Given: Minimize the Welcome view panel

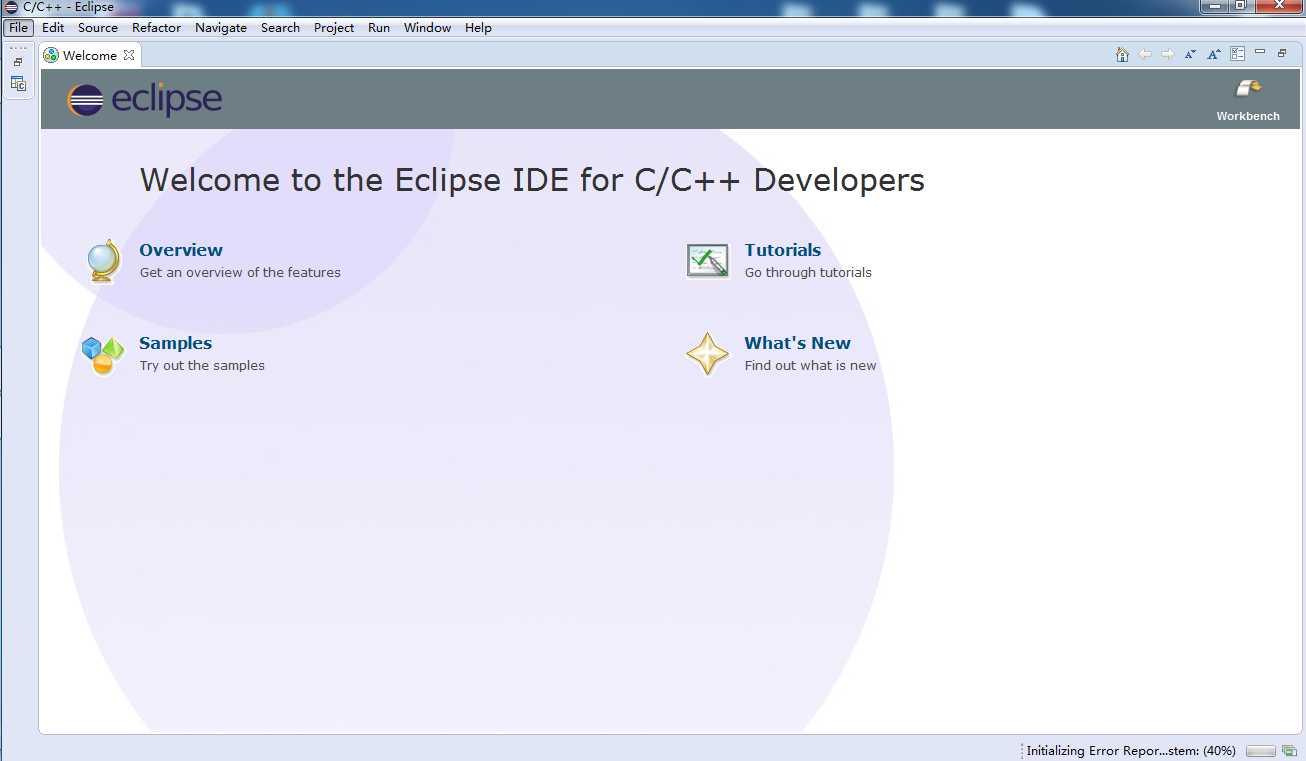Looking at the screenshot, I should point(1260,52).
